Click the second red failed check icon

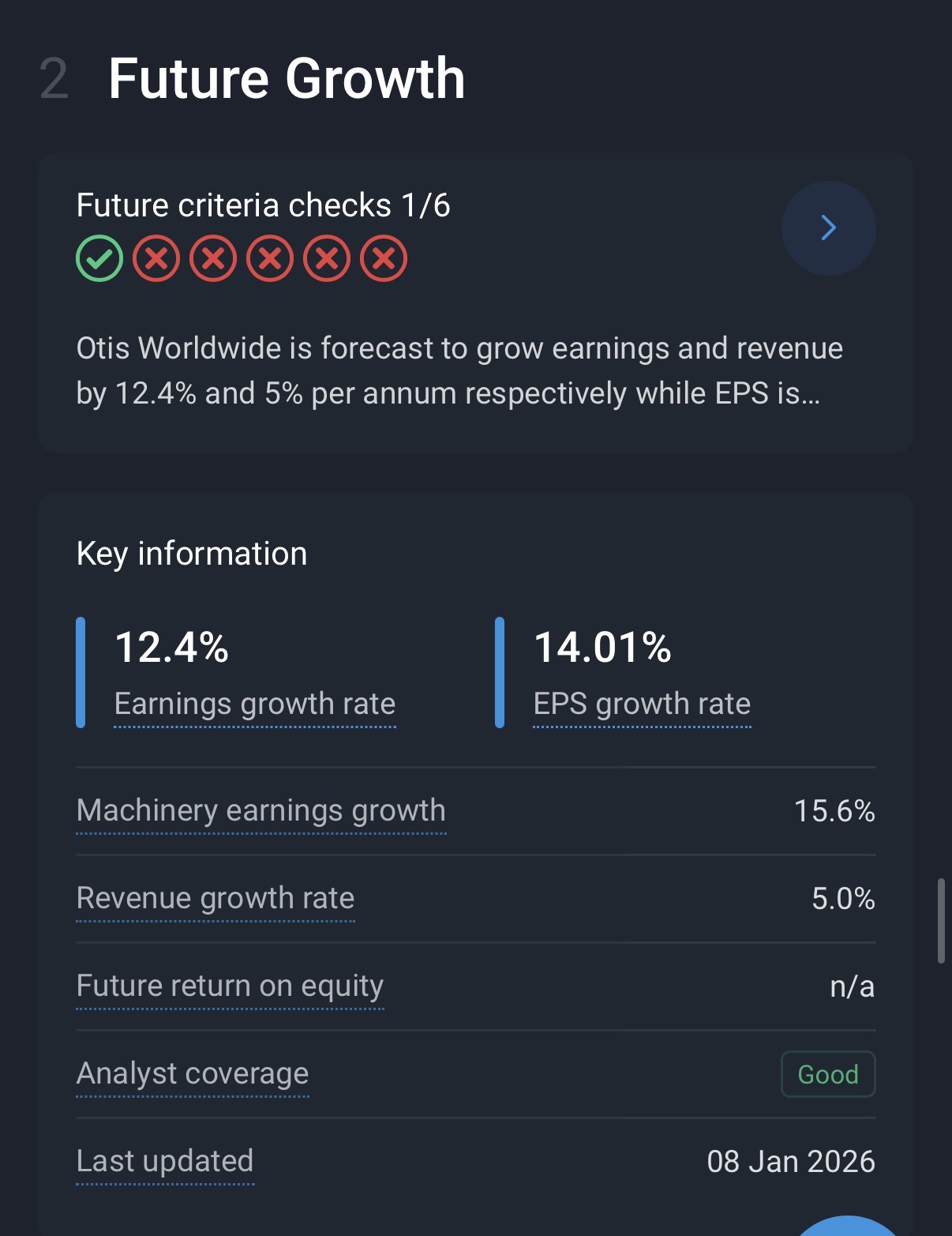pos(213,258)
